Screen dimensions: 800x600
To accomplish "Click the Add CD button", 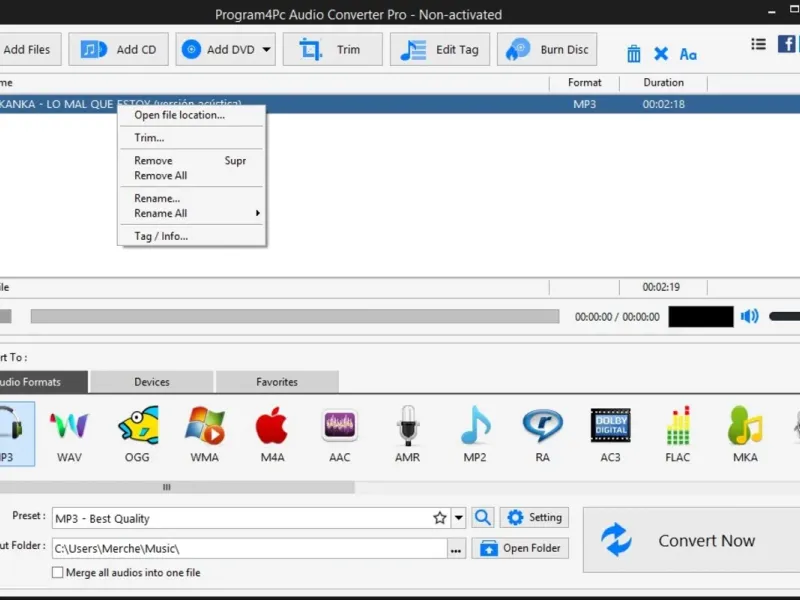I will [118, 49].
